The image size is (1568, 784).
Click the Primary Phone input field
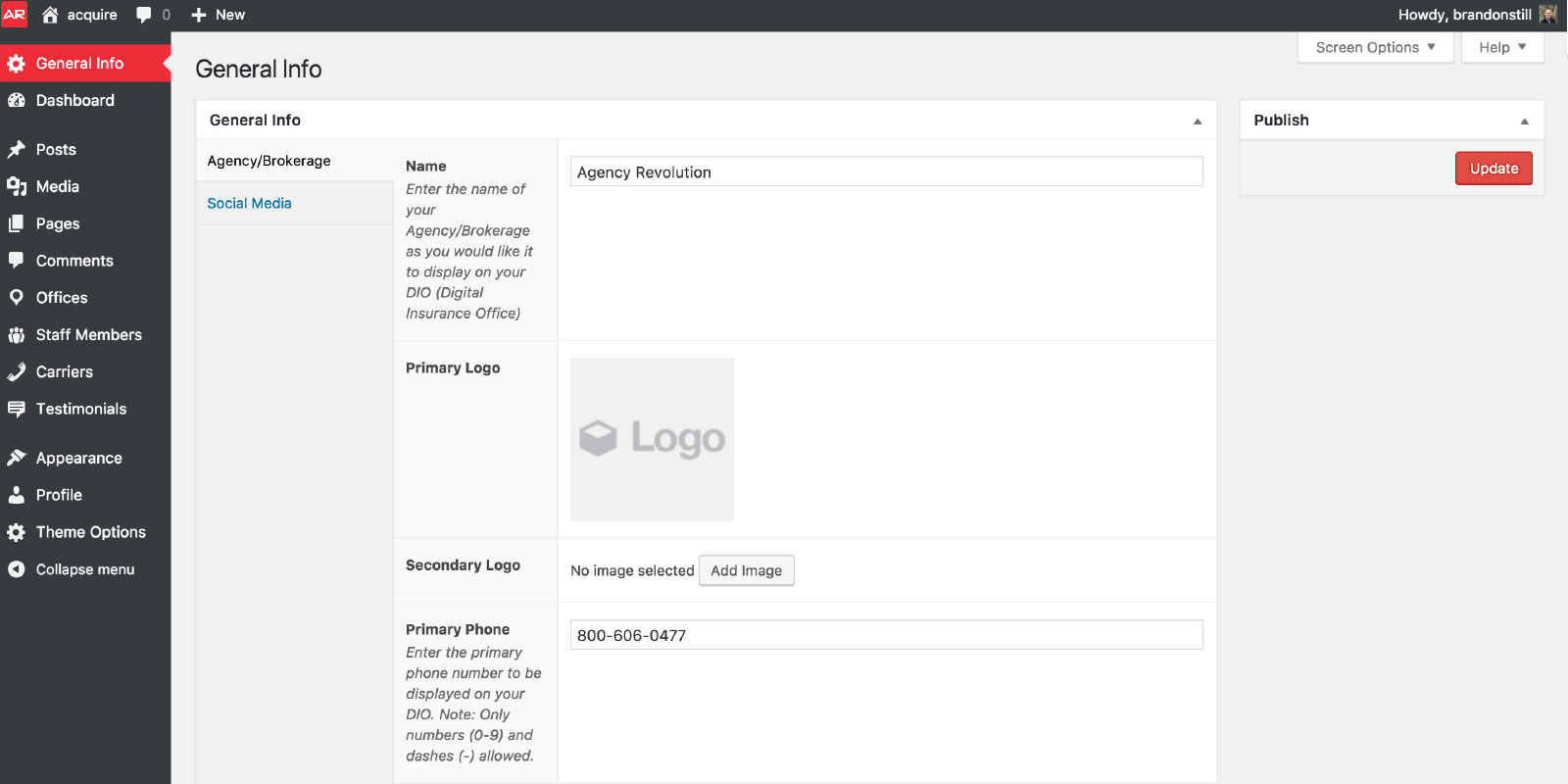point(886,635)
